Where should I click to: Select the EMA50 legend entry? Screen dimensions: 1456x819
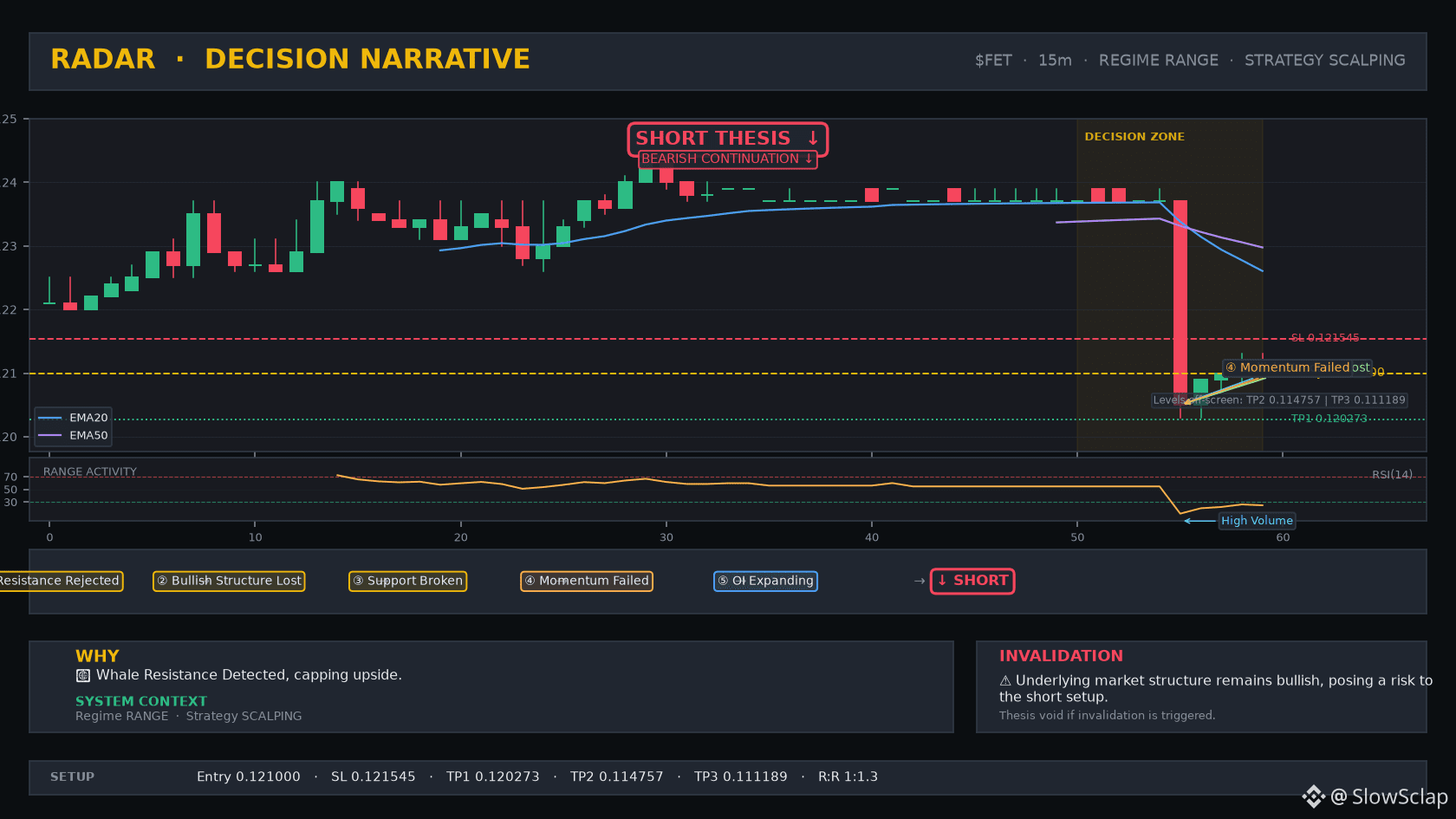click(x=73, y=436)
